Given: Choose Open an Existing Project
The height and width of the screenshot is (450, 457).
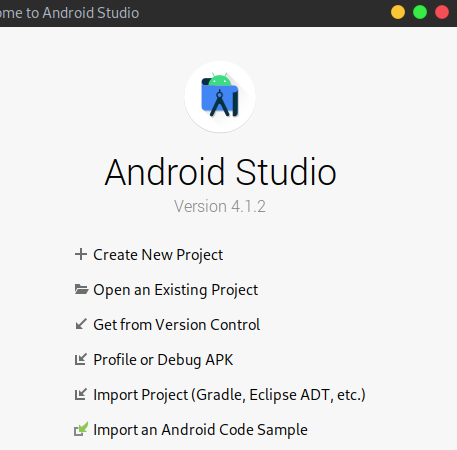Looking at the screenshot, I should point(176,290).
